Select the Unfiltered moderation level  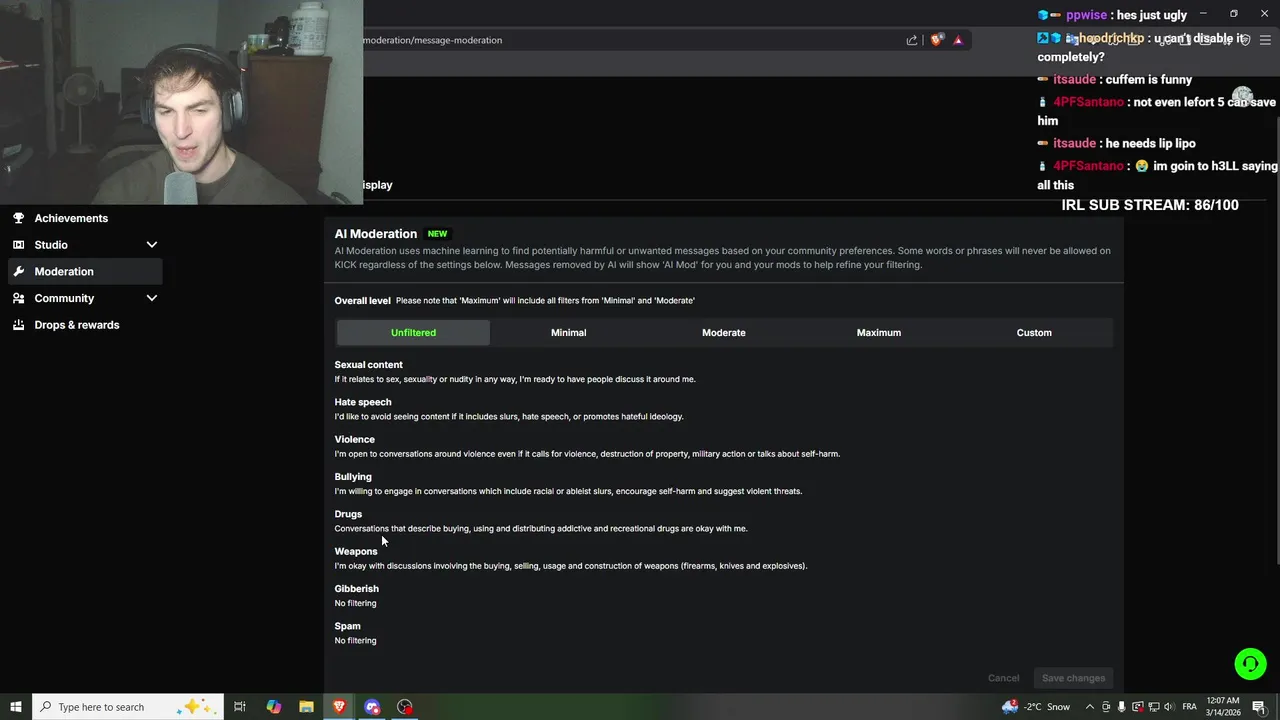(413, 332)
